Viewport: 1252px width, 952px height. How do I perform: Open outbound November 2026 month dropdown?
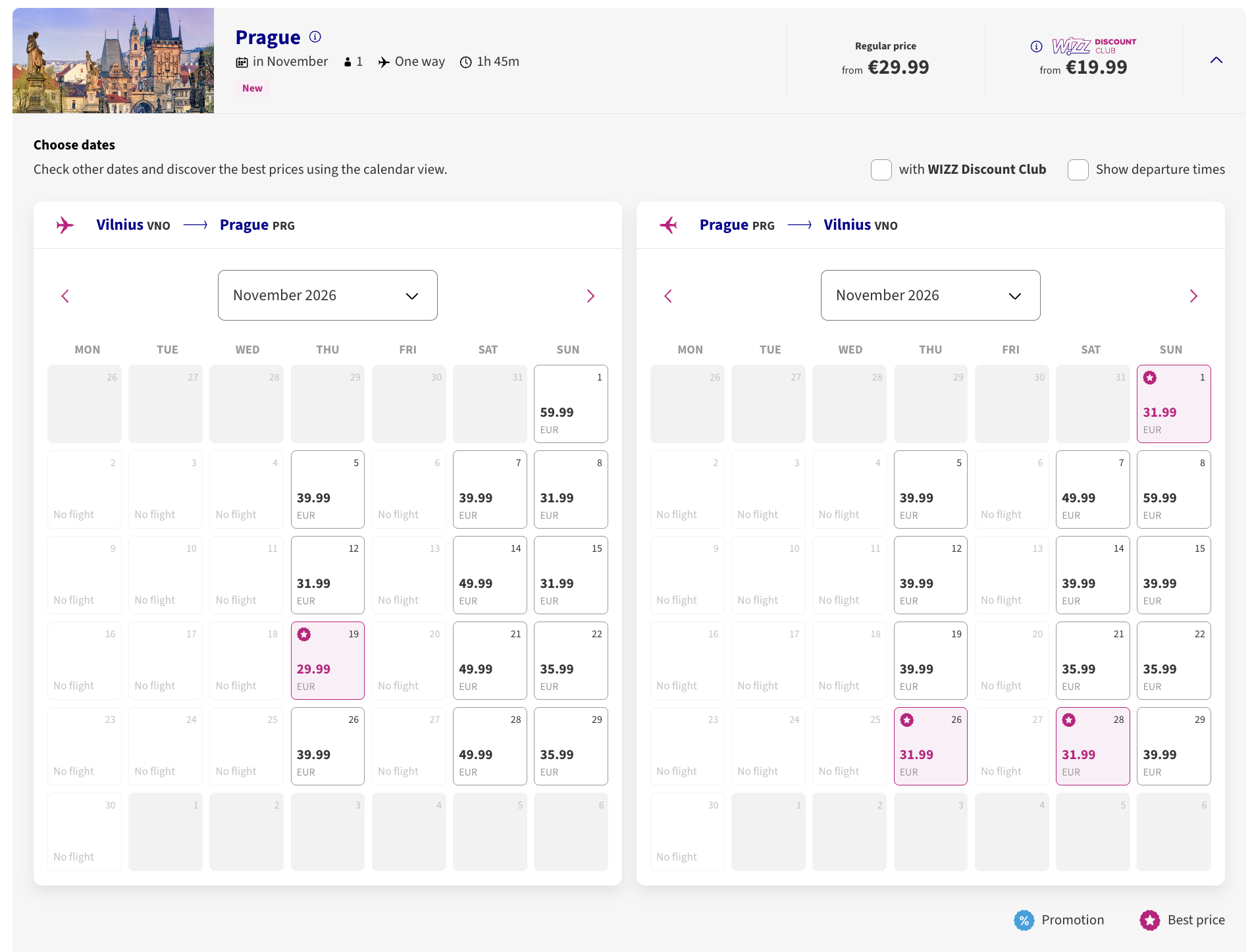(327, 296)
